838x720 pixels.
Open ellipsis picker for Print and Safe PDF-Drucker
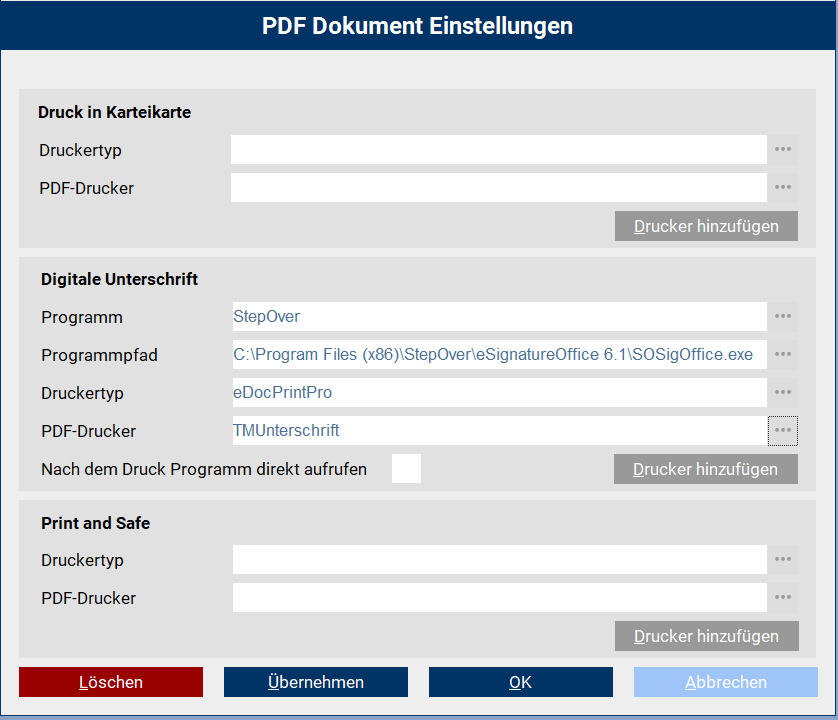(x=782, y=598)
